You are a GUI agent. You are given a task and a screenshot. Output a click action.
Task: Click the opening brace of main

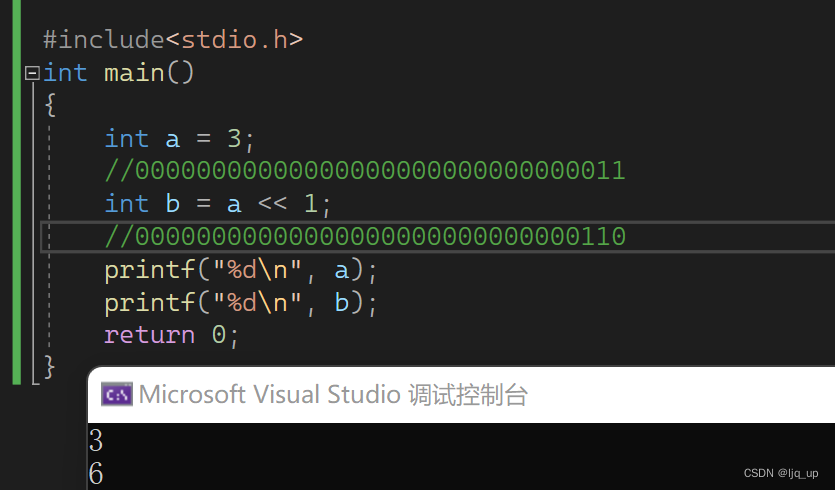tap(50, 105)
